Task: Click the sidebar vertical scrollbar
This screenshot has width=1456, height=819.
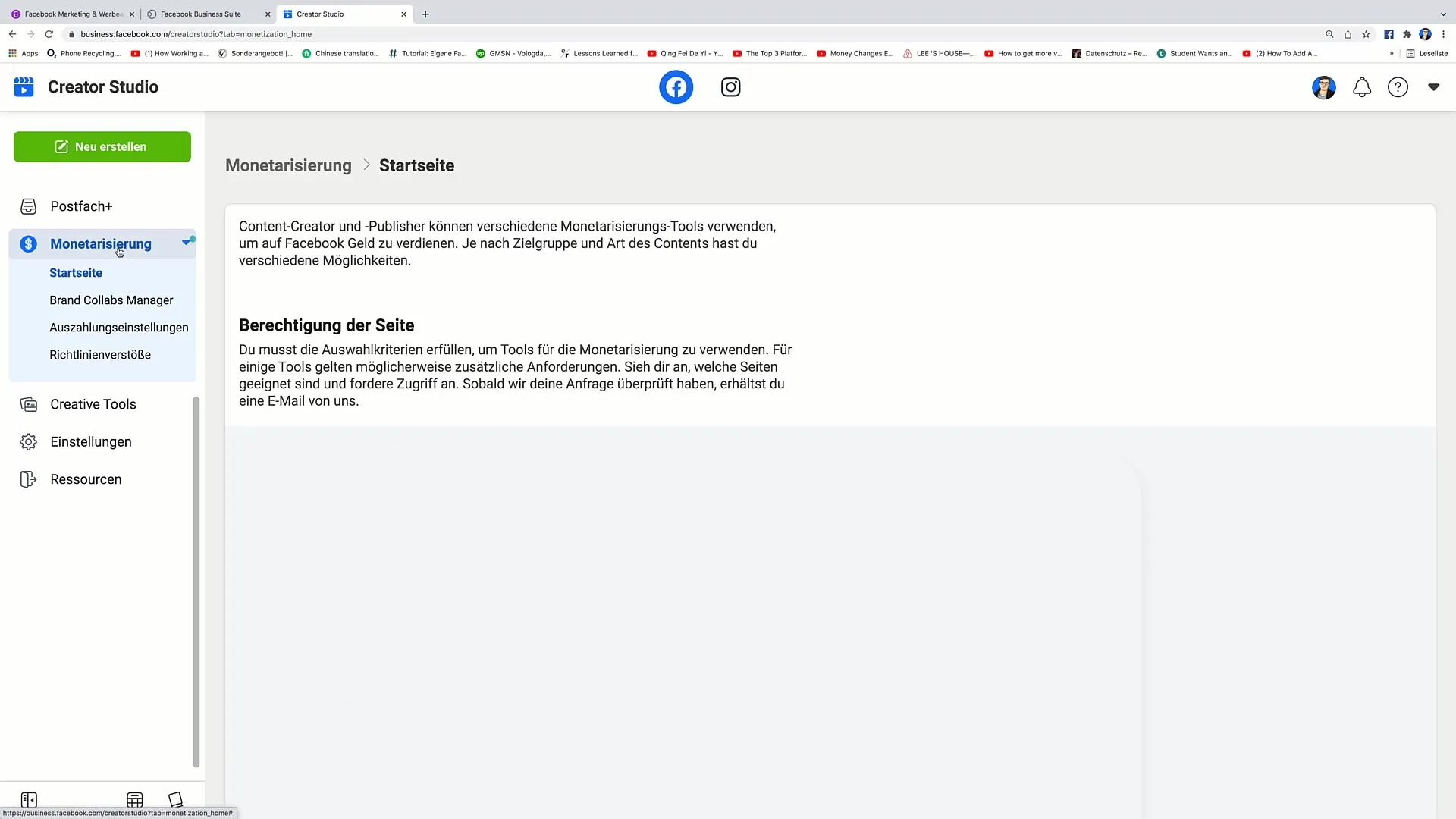Action: [x=196, y=582]
